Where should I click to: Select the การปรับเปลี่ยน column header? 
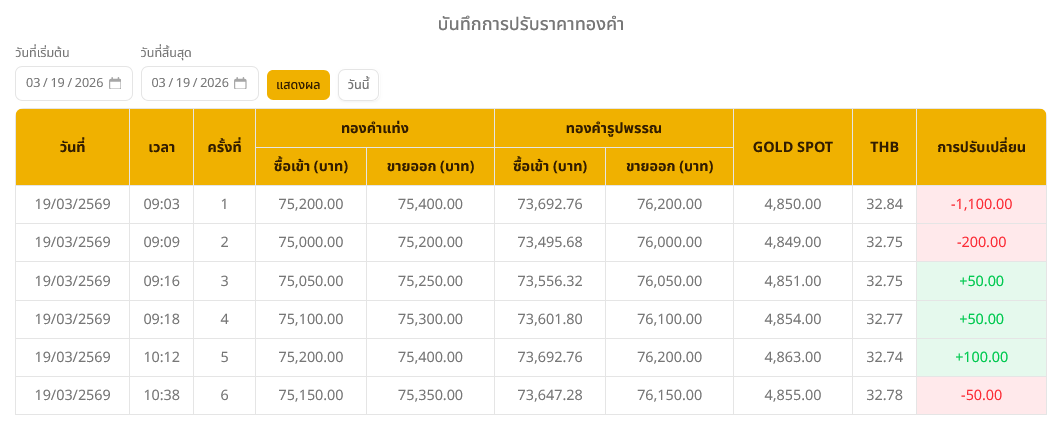[981, 147]
